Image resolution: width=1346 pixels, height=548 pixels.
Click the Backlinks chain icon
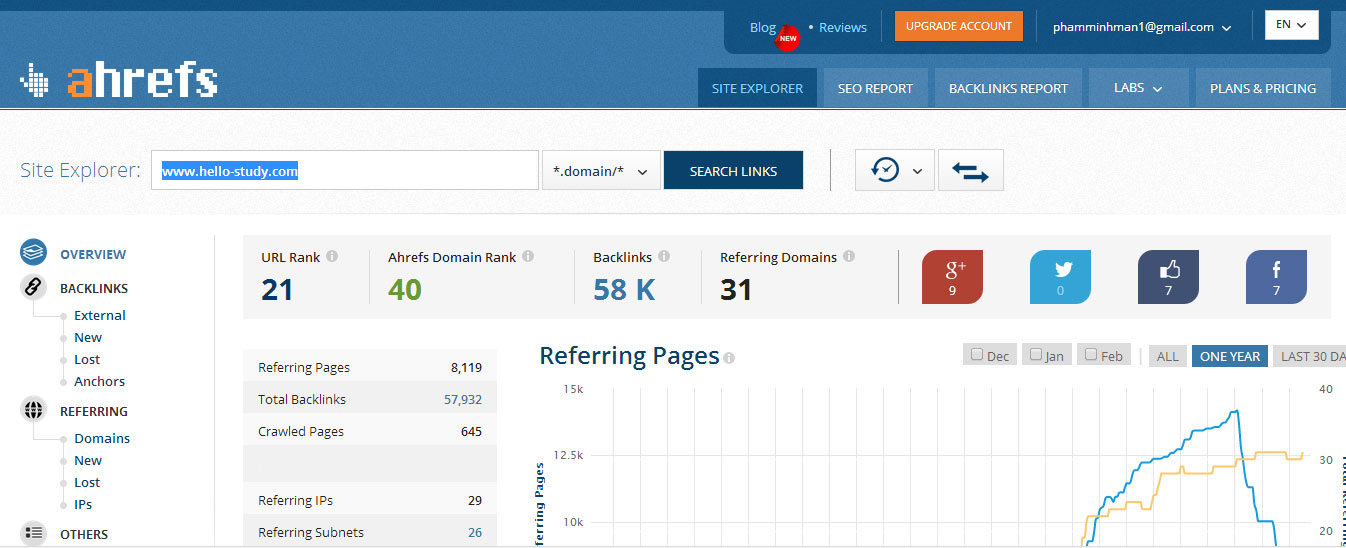[34, 287]
